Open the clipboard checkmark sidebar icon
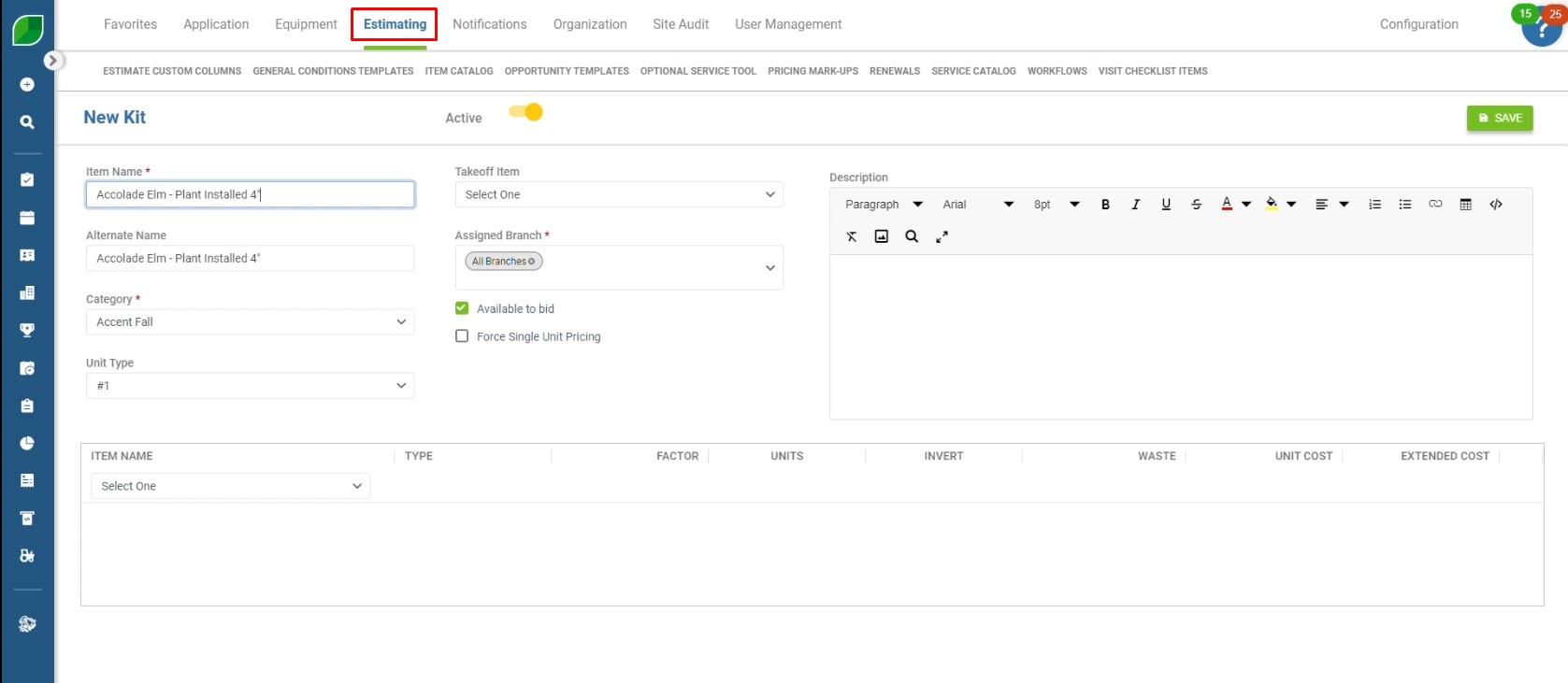 point(27,179)
